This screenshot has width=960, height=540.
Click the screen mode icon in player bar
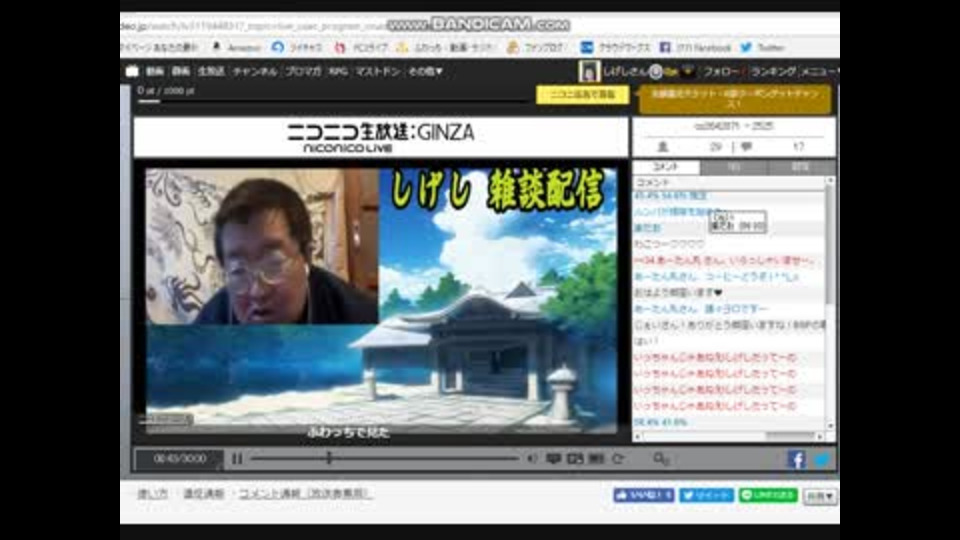575,458
